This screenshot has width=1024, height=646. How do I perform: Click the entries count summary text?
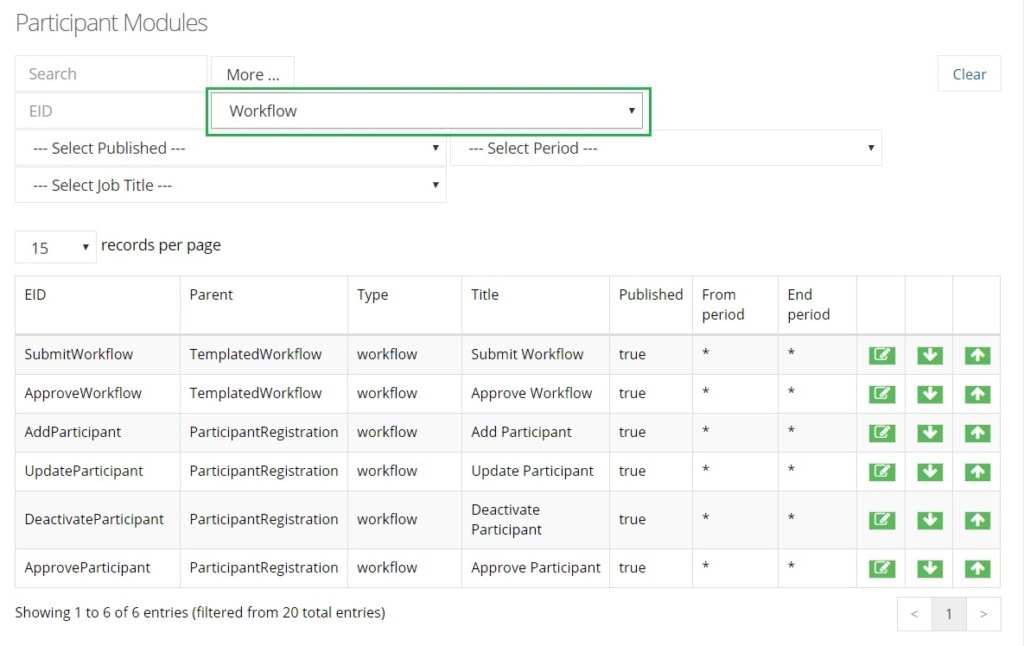click(x=200, y=613)
